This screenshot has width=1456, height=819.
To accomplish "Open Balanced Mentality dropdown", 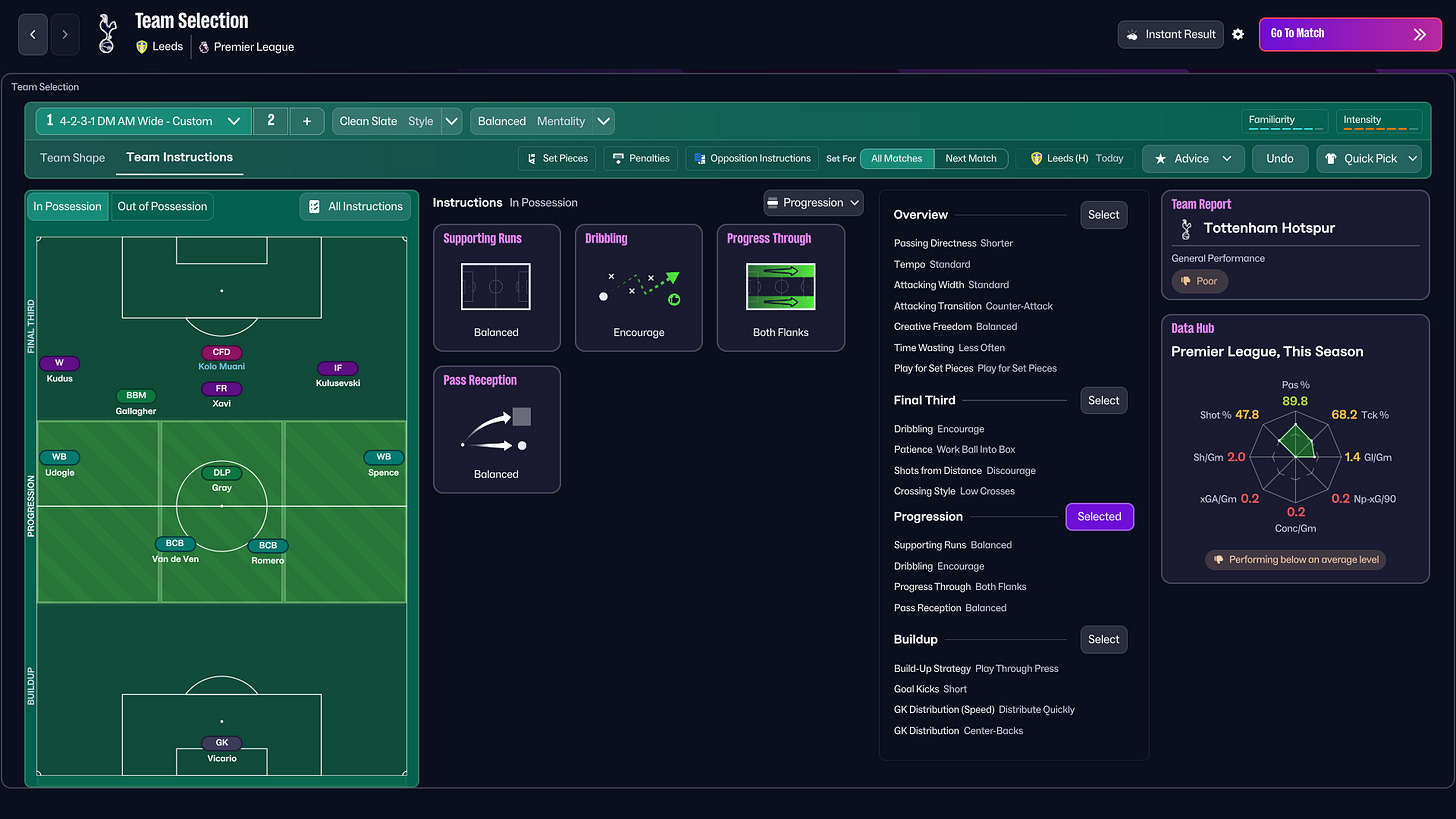I will tap(542, 121).
